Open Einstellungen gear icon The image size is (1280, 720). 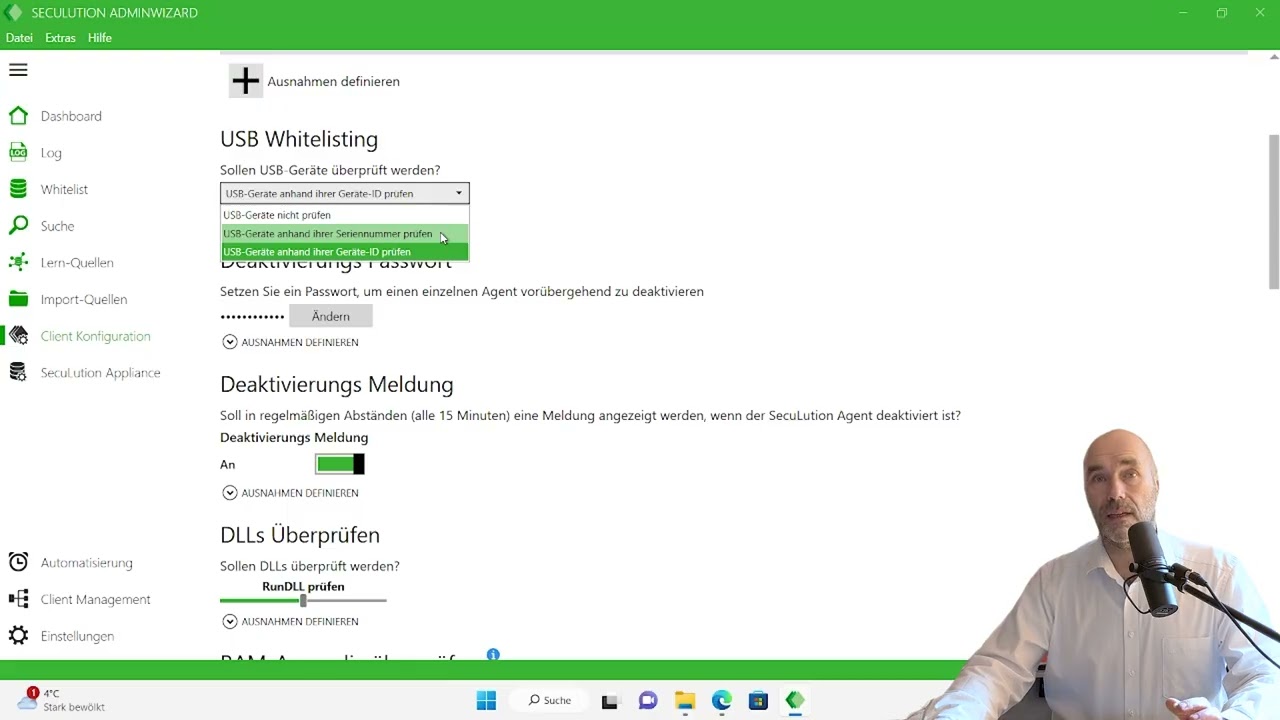coord(18,636)
